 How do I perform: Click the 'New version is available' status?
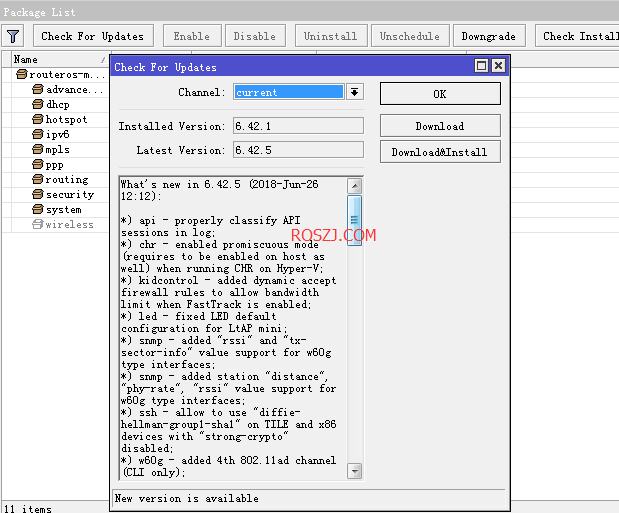pos(187,498)
